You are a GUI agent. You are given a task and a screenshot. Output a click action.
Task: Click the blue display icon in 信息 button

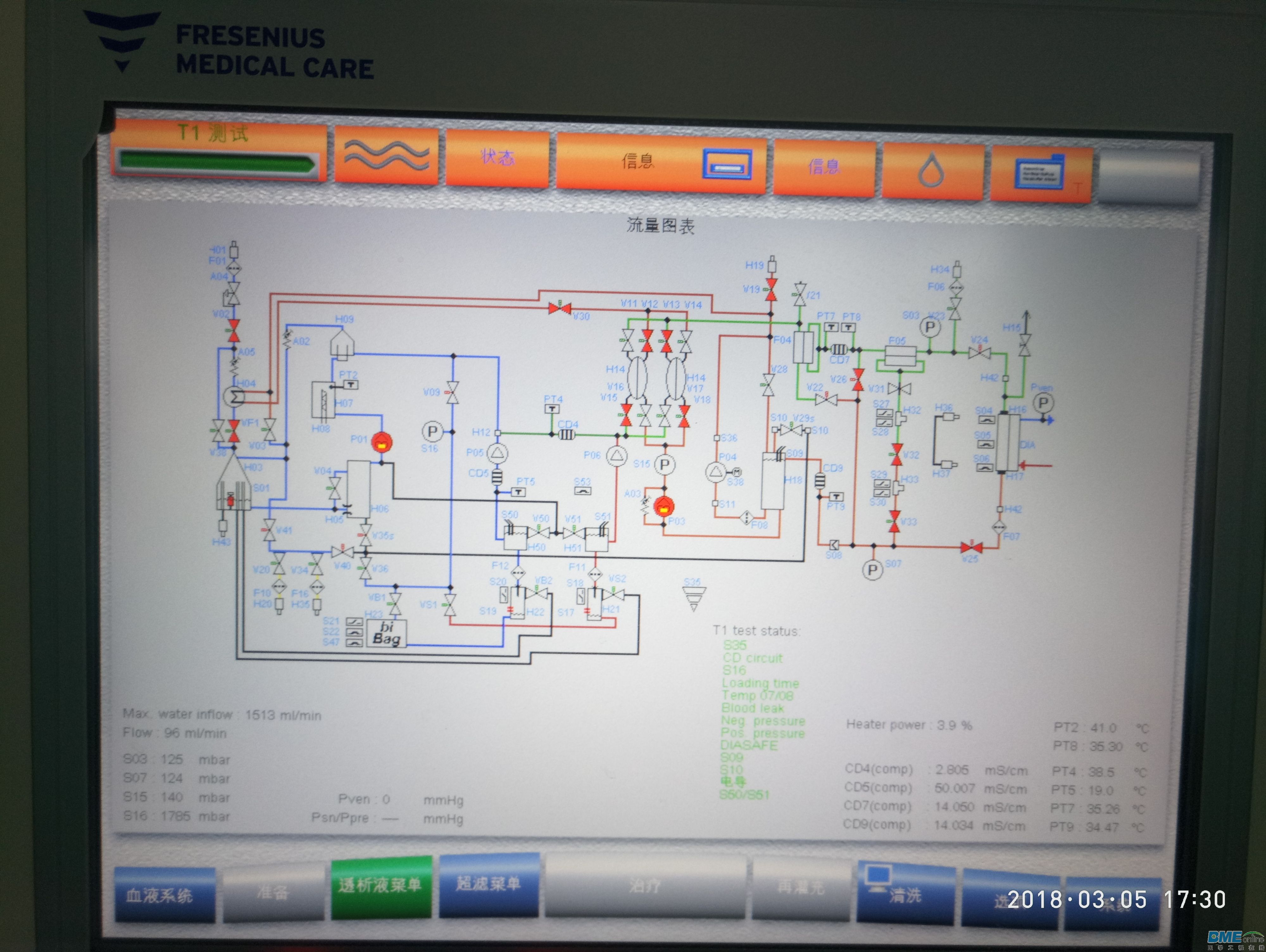tap(727, 164)
